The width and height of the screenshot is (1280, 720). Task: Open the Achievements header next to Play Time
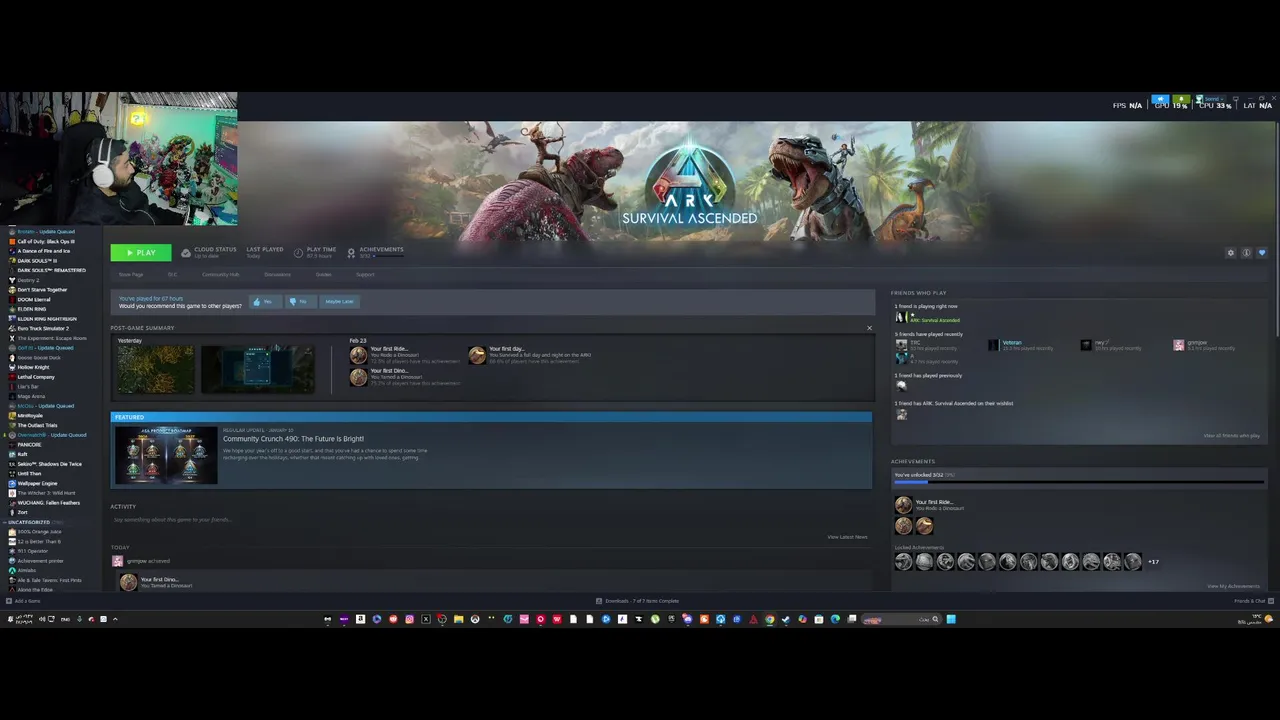(x=381, y=249)
